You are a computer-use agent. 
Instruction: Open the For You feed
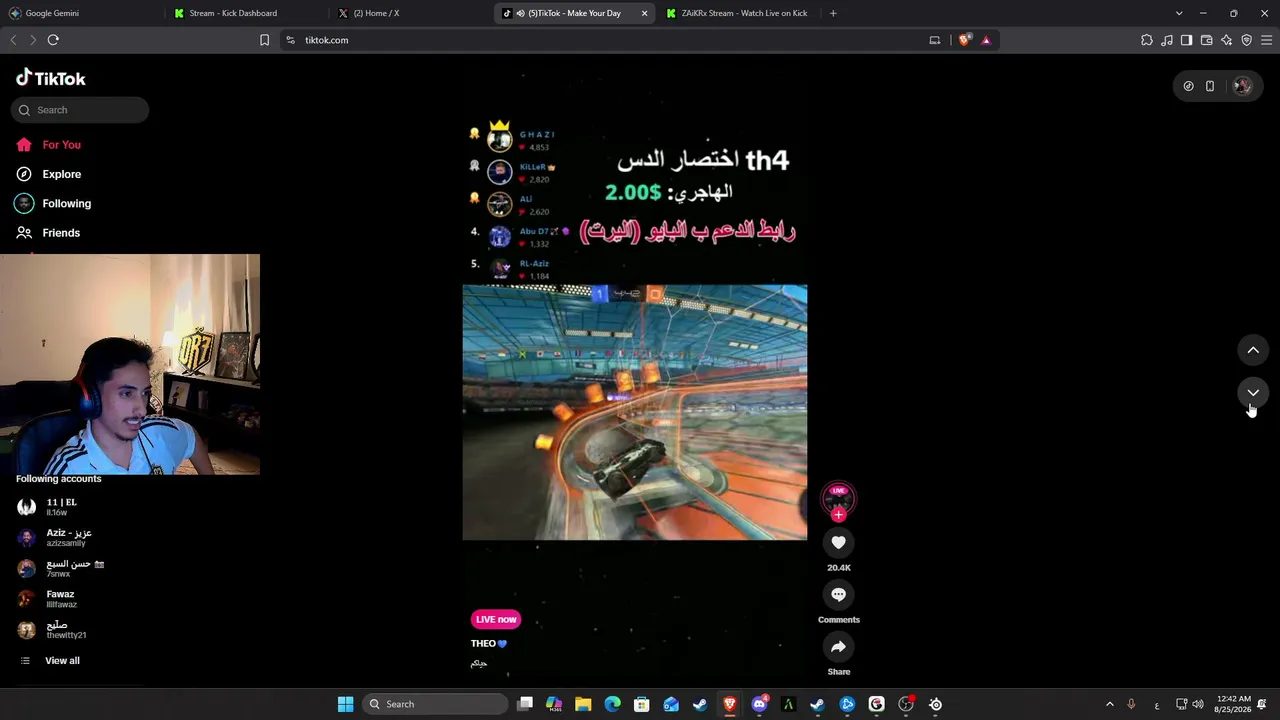(61, 145)
